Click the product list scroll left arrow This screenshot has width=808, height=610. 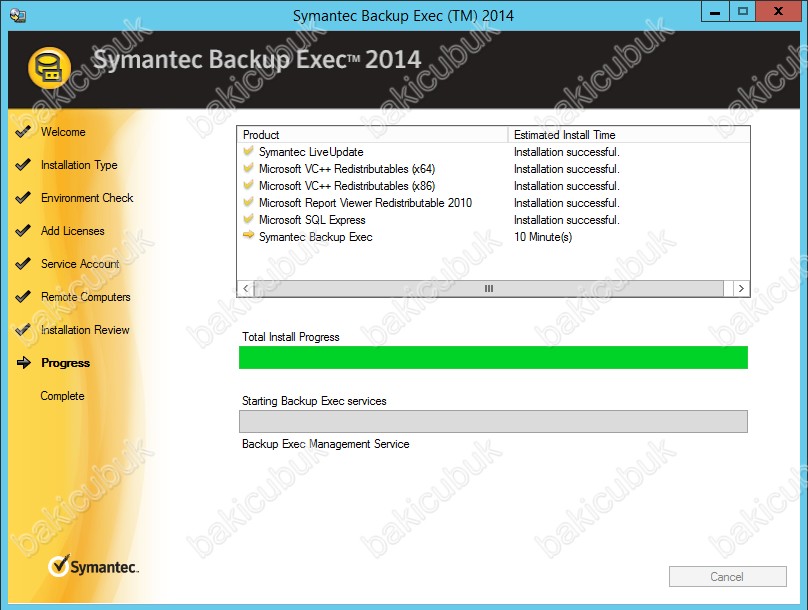[246, 289]
